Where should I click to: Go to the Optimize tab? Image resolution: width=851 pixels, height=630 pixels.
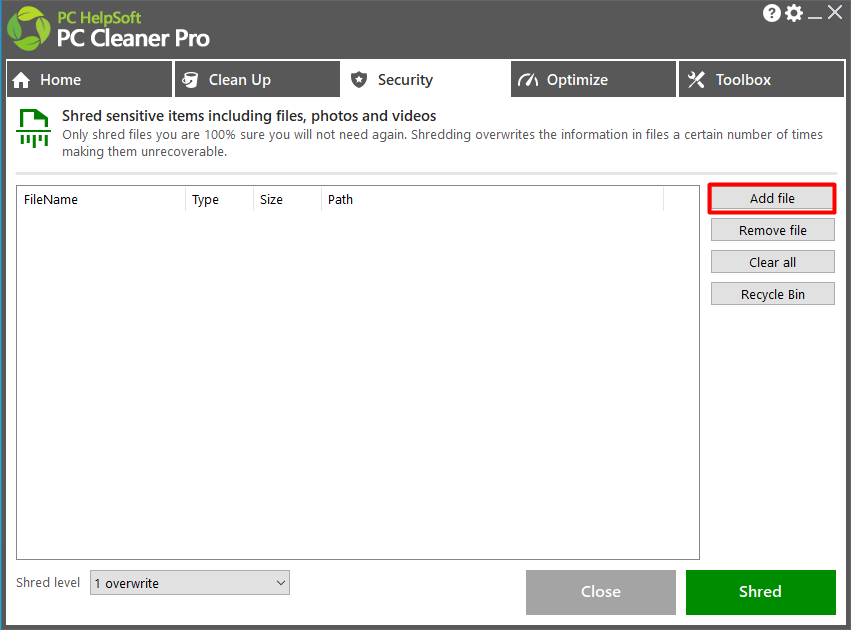pyautogui.click(x=593, y=79)
